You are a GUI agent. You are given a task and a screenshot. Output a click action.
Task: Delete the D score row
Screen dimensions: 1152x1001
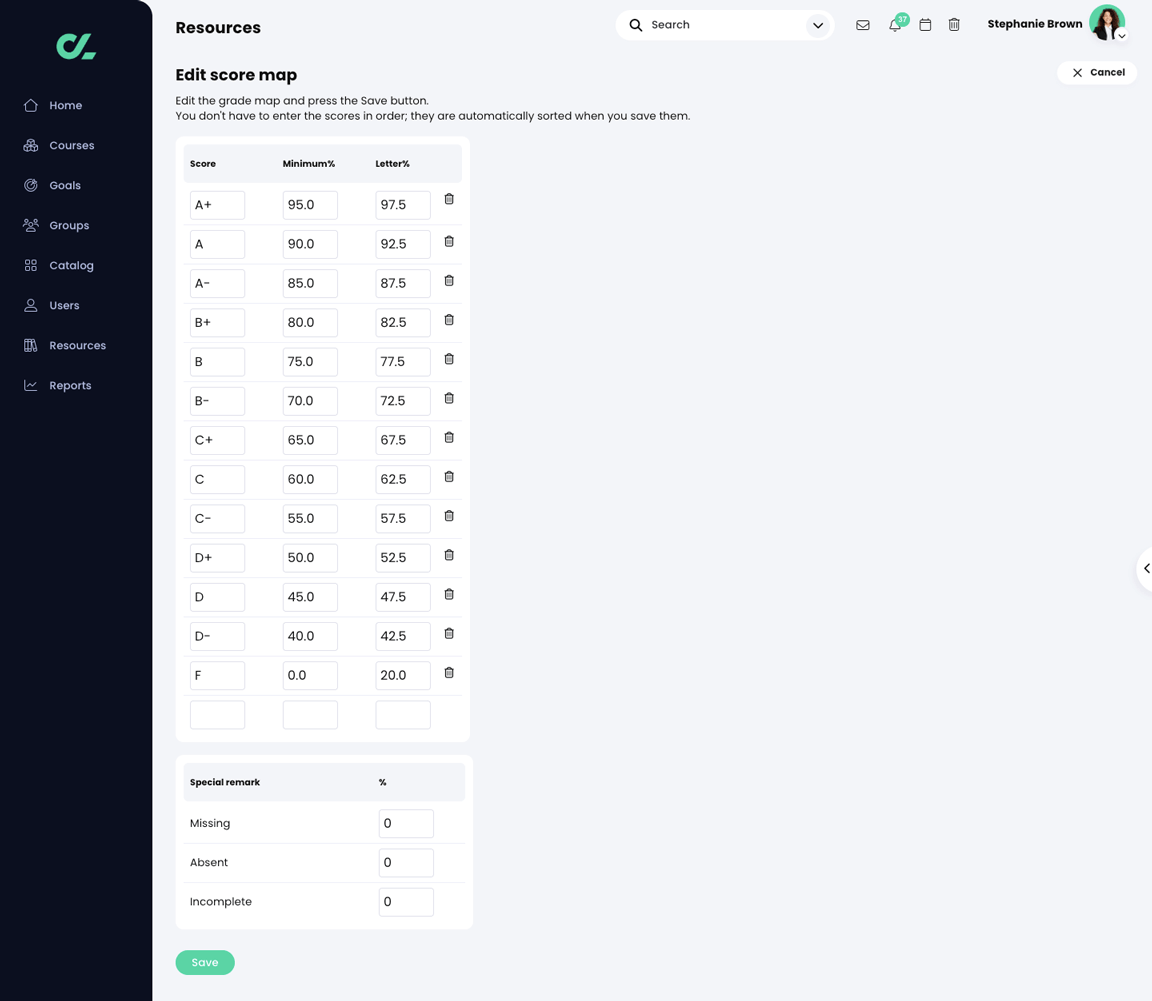click(449, 595)
